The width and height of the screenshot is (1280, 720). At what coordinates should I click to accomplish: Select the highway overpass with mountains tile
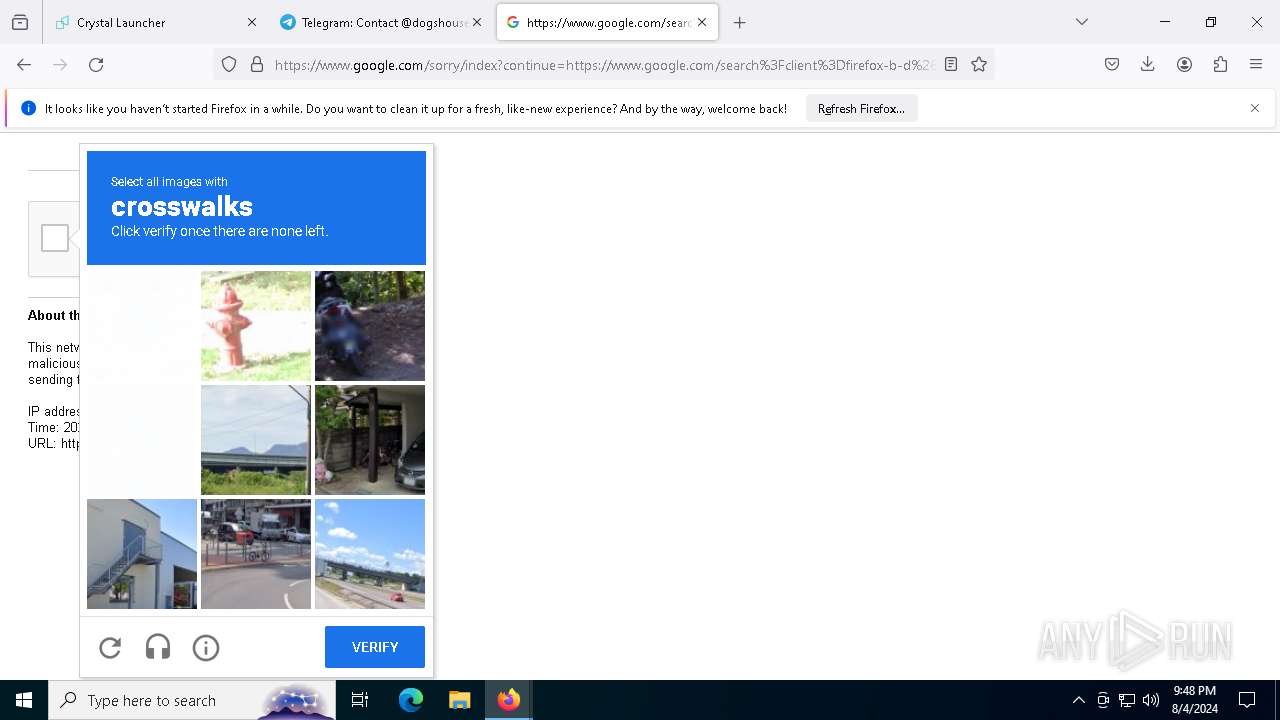[256, 440]
